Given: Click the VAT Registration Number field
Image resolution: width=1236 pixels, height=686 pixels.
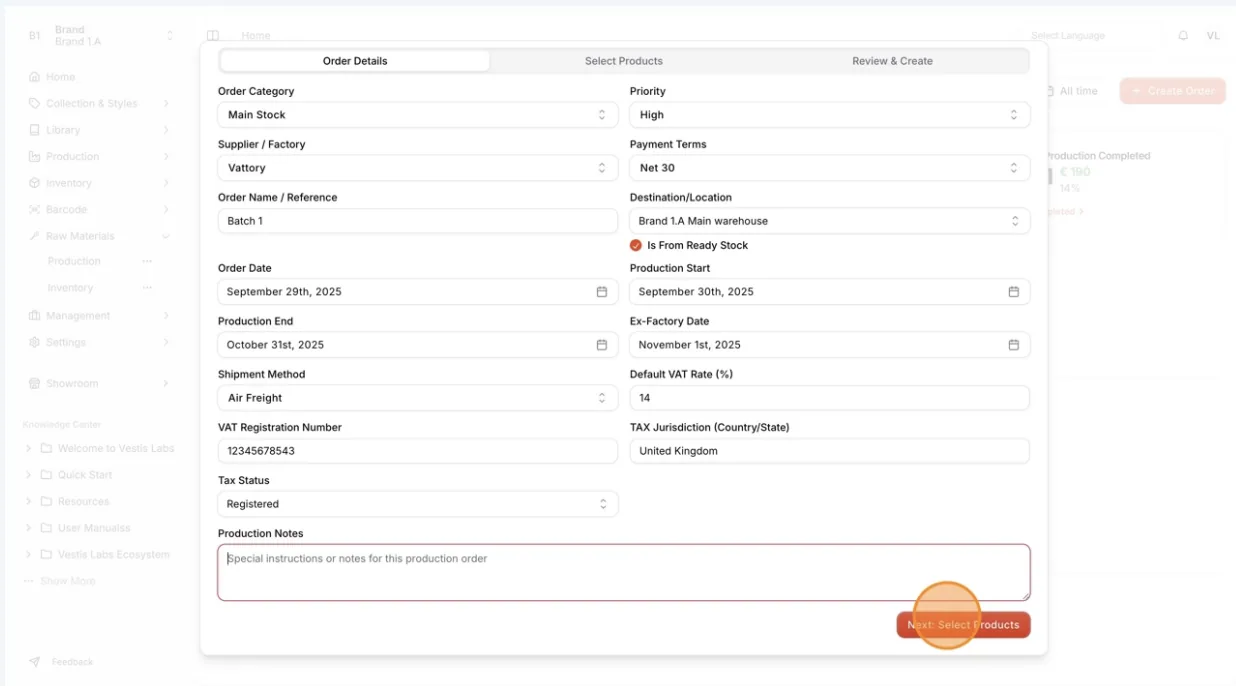Looking at the screenshot, I should click(418, 451).
